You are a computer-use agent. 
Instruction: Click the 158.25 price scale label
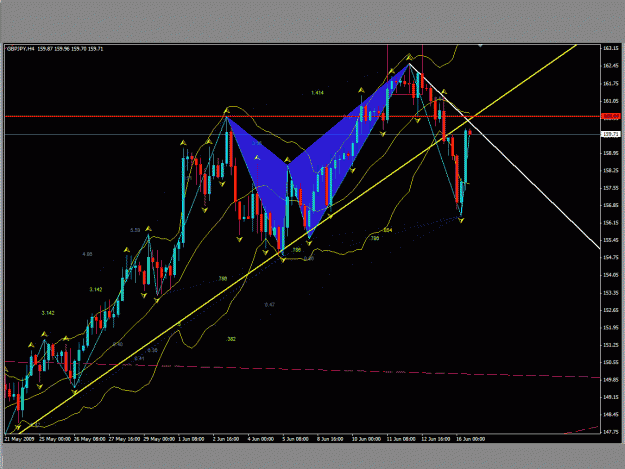(609, 171)
